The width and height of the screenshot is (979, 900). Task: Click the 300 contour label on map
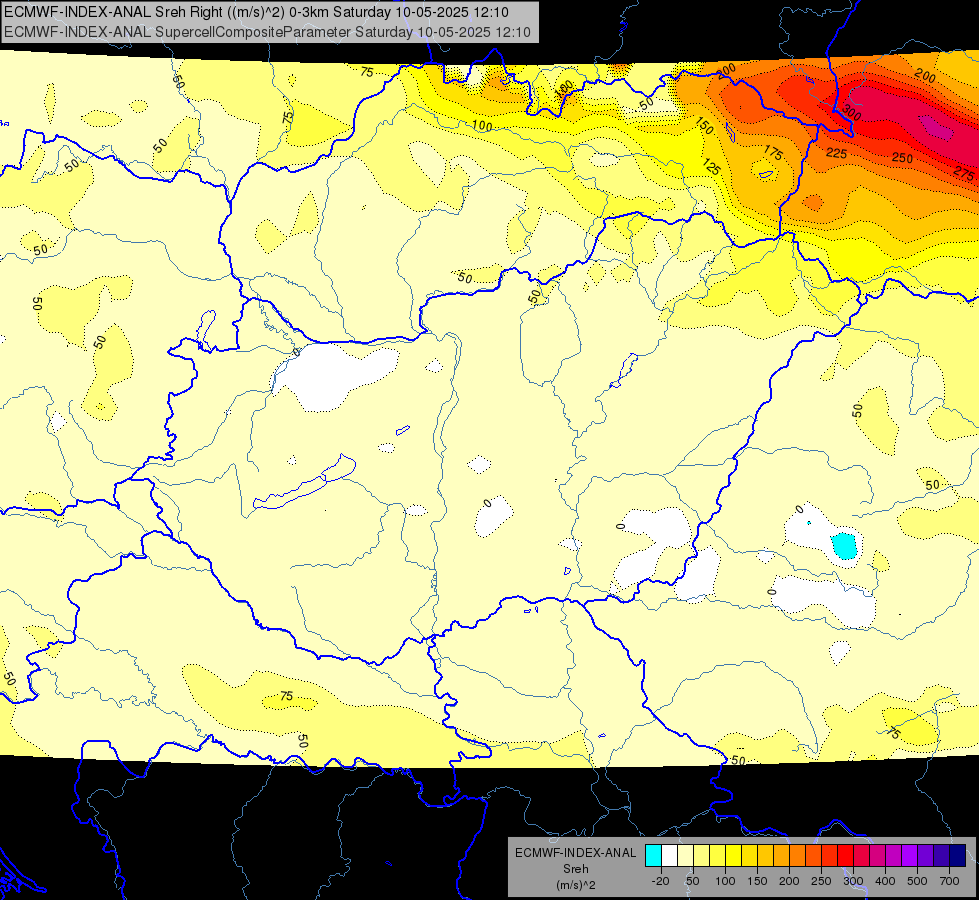pos(852,113)
